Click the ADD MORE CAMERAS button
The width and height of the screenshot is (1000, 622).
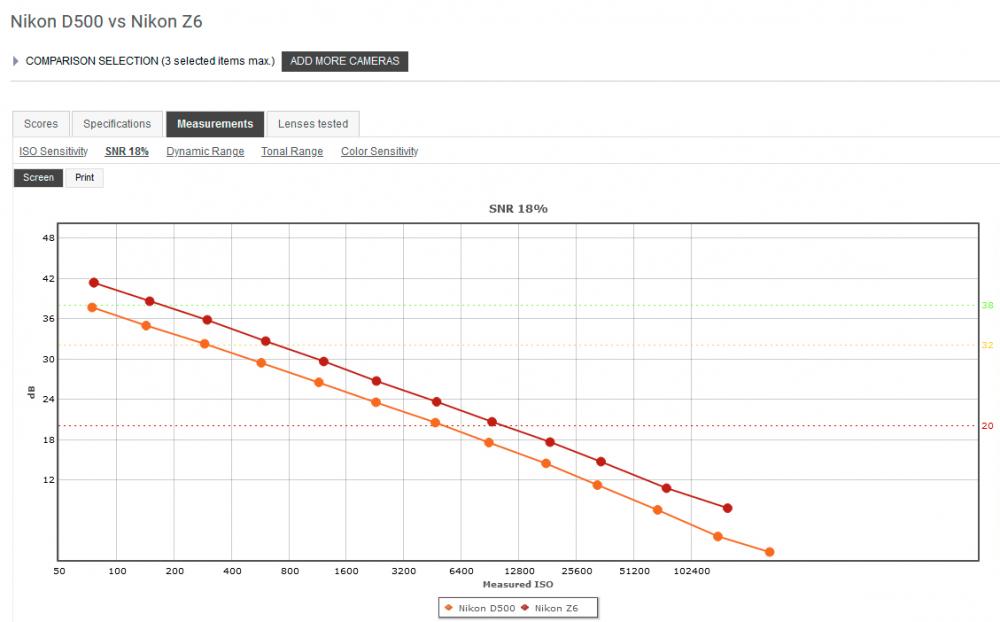(344, 61)
